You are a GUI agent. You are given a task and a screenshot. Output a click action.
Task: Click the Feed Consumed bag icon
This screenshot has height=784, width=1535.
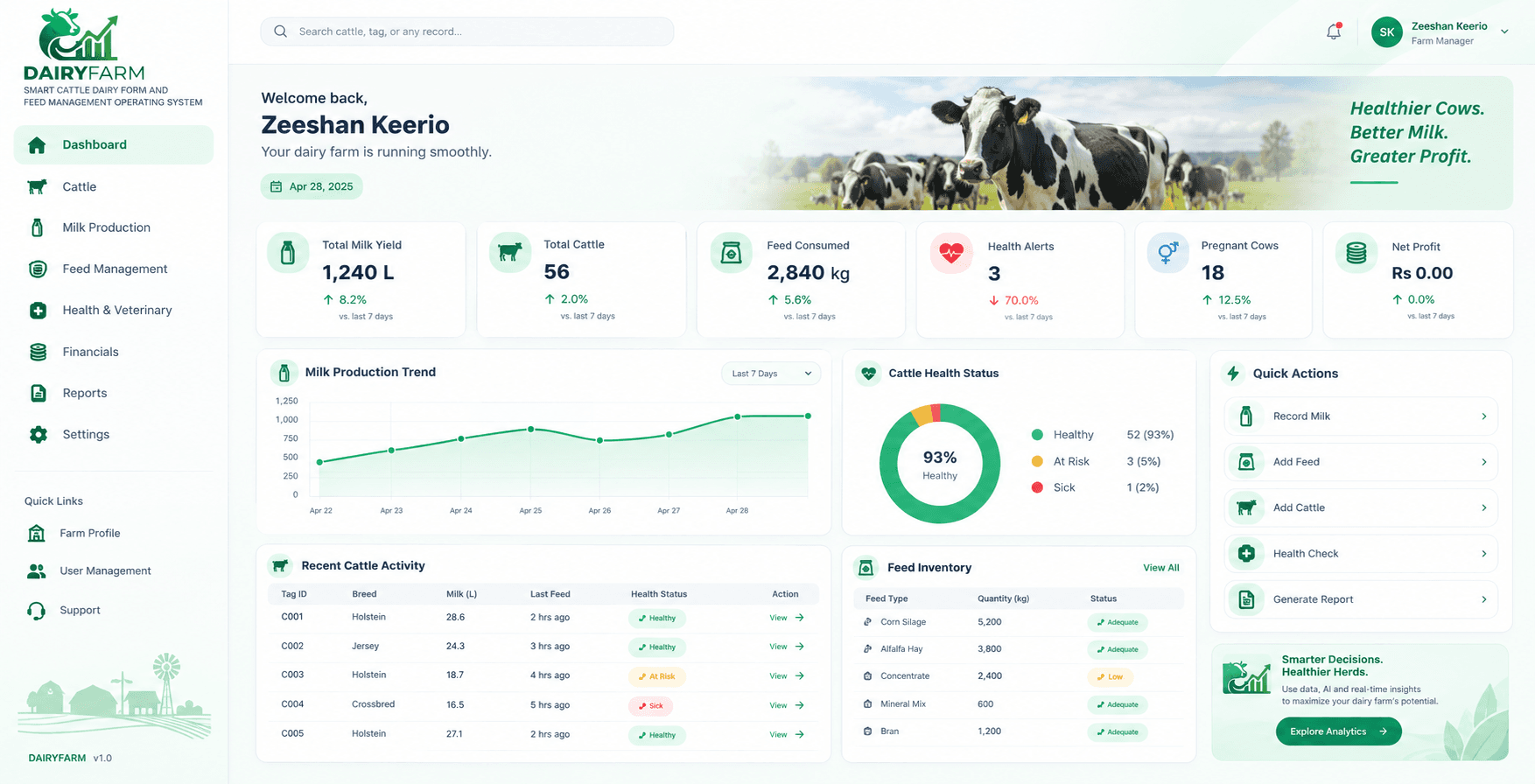(731, 253)
